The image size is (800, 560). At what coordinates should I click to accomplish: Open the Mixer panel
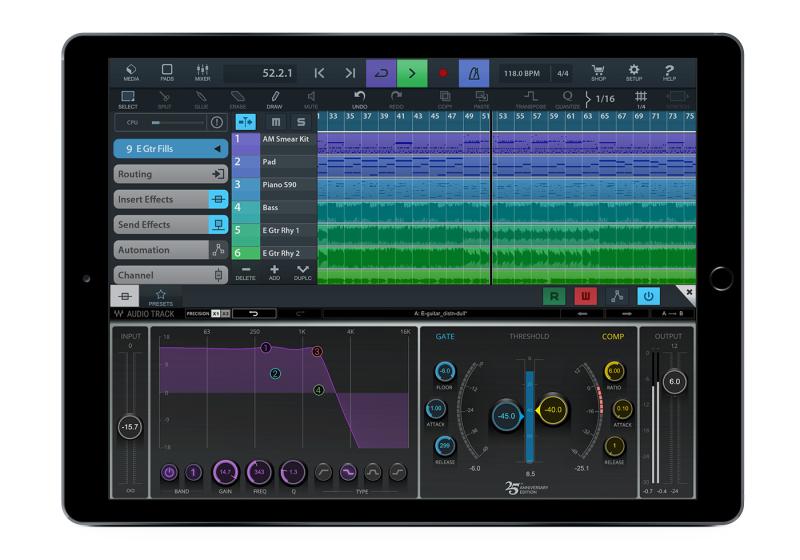(x=201, y=73)
